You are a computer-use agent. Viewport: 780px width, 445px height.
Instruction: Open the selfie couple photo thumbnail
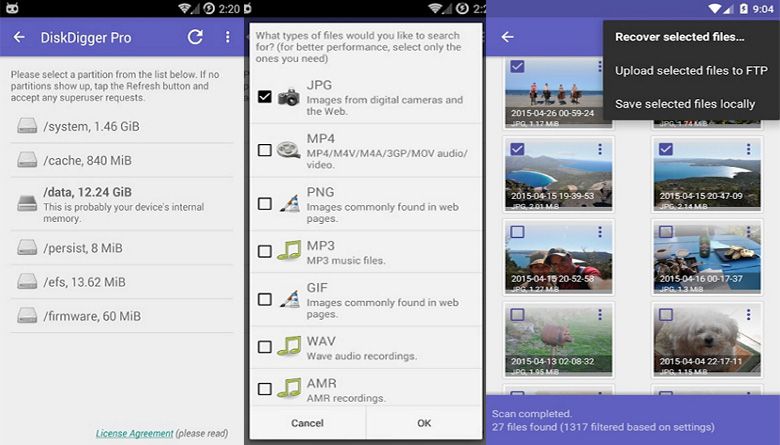click(x=558, y=257)
